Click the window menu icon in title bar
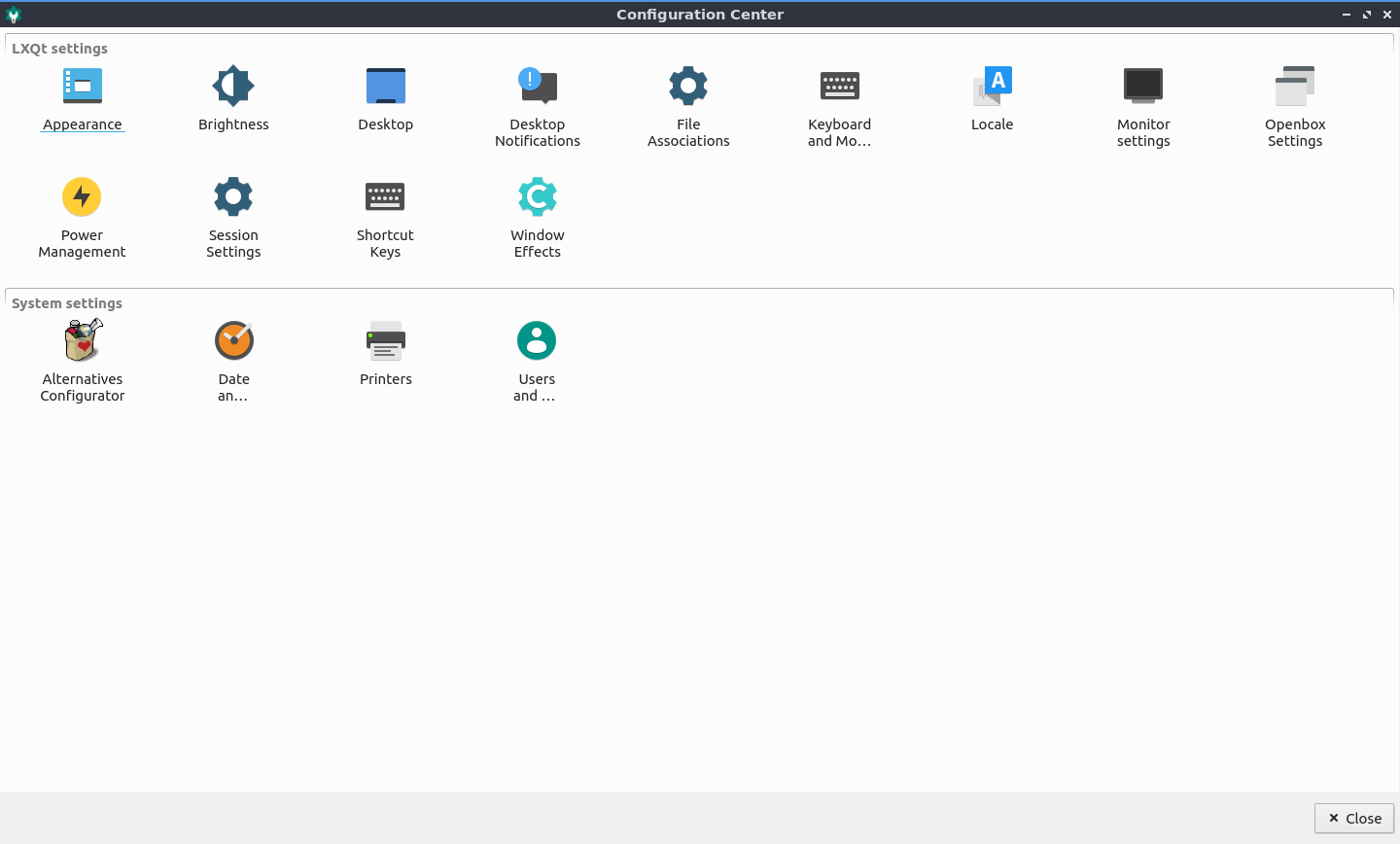 click(14, 15)
